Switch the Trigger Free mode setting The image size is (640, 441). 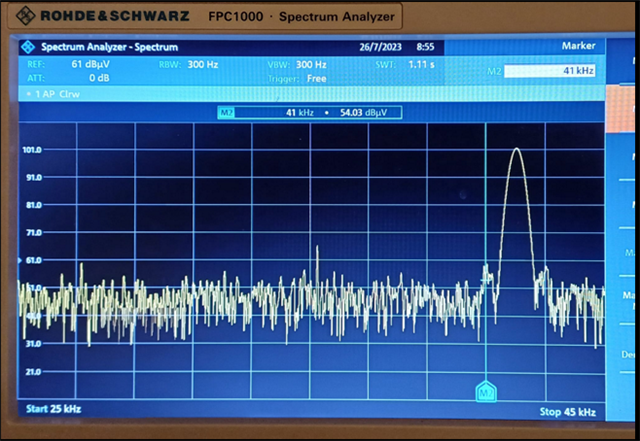(297, 78)
